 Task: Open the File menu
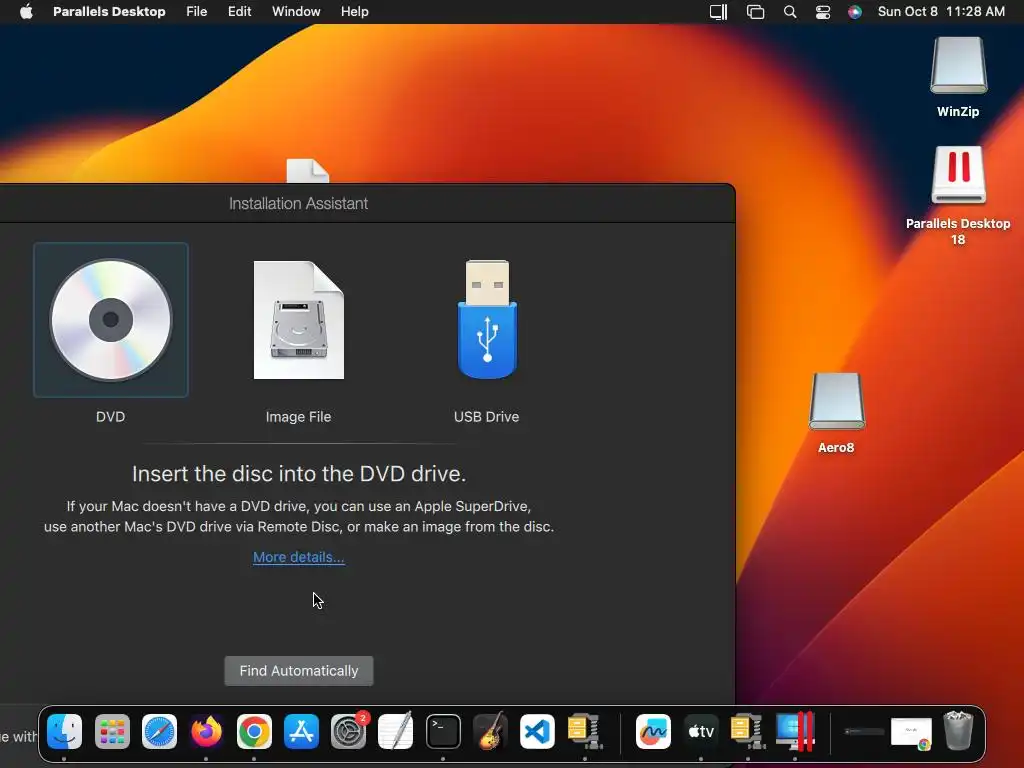(197, 12)
